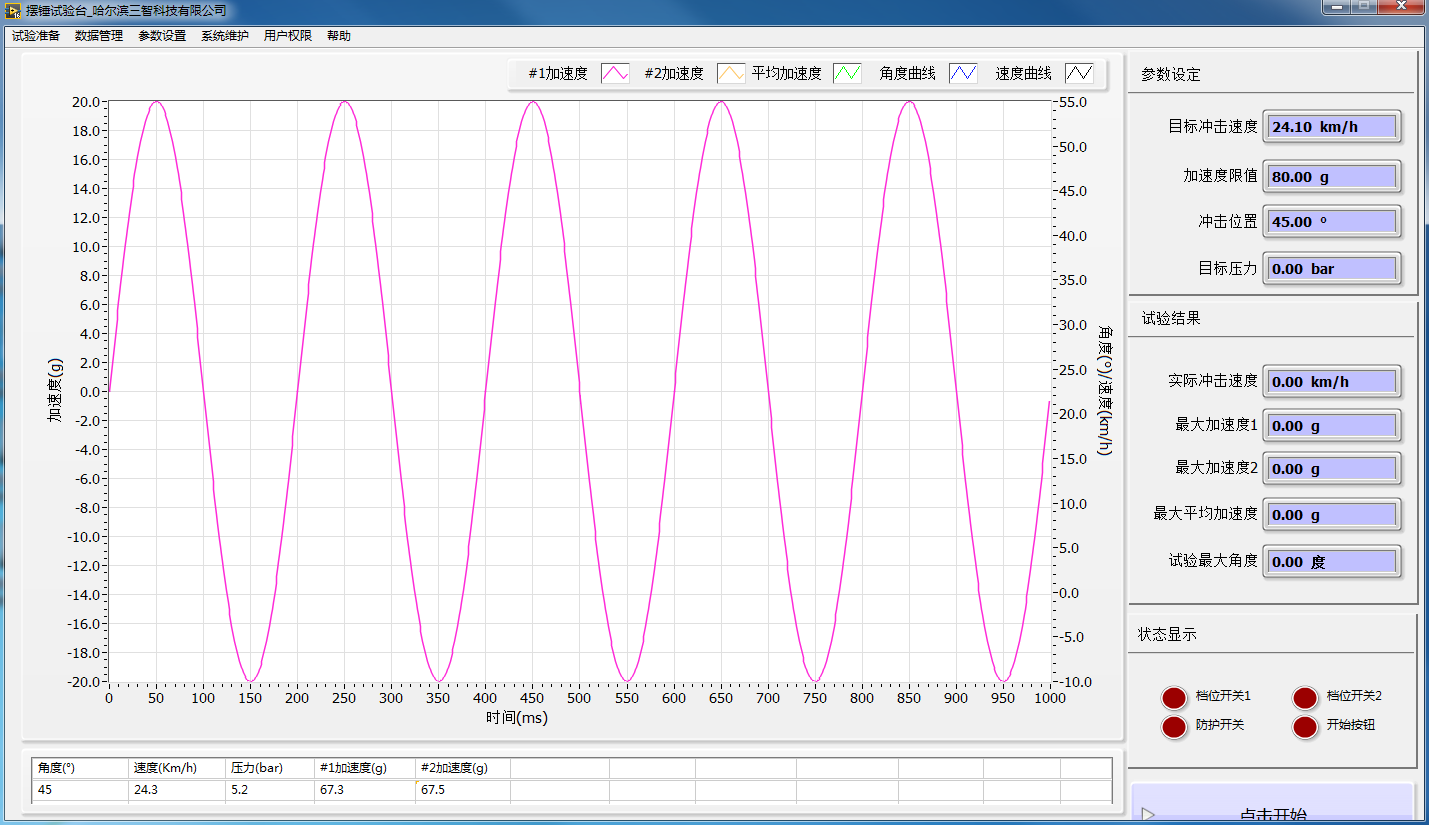The width and height of the screenshot is (1429, 825).
Task: Click the #1加速度 legend line icon
Action: click(615, 73)
